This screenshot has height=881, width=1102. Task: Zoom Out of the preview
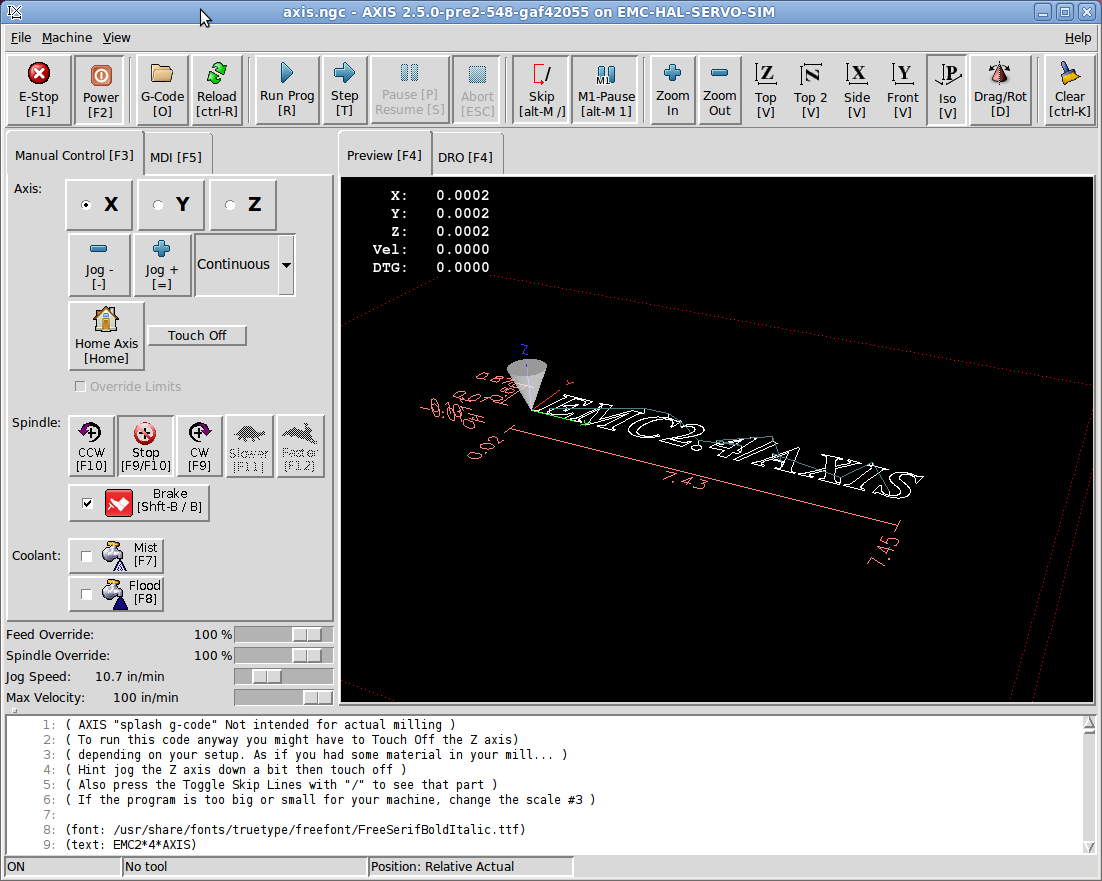point(720,90)
